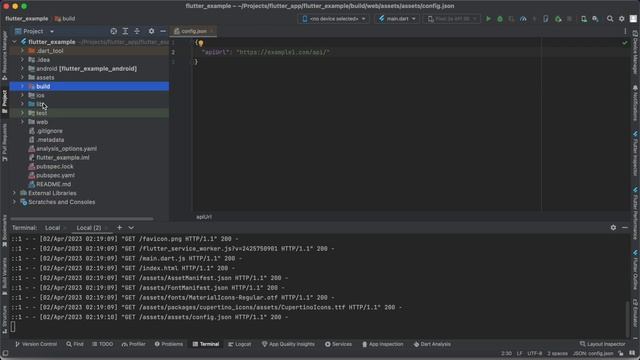Run the app with the green Run button
The height and width of the screenshot is (360, 640).
(x=488, y=19)
